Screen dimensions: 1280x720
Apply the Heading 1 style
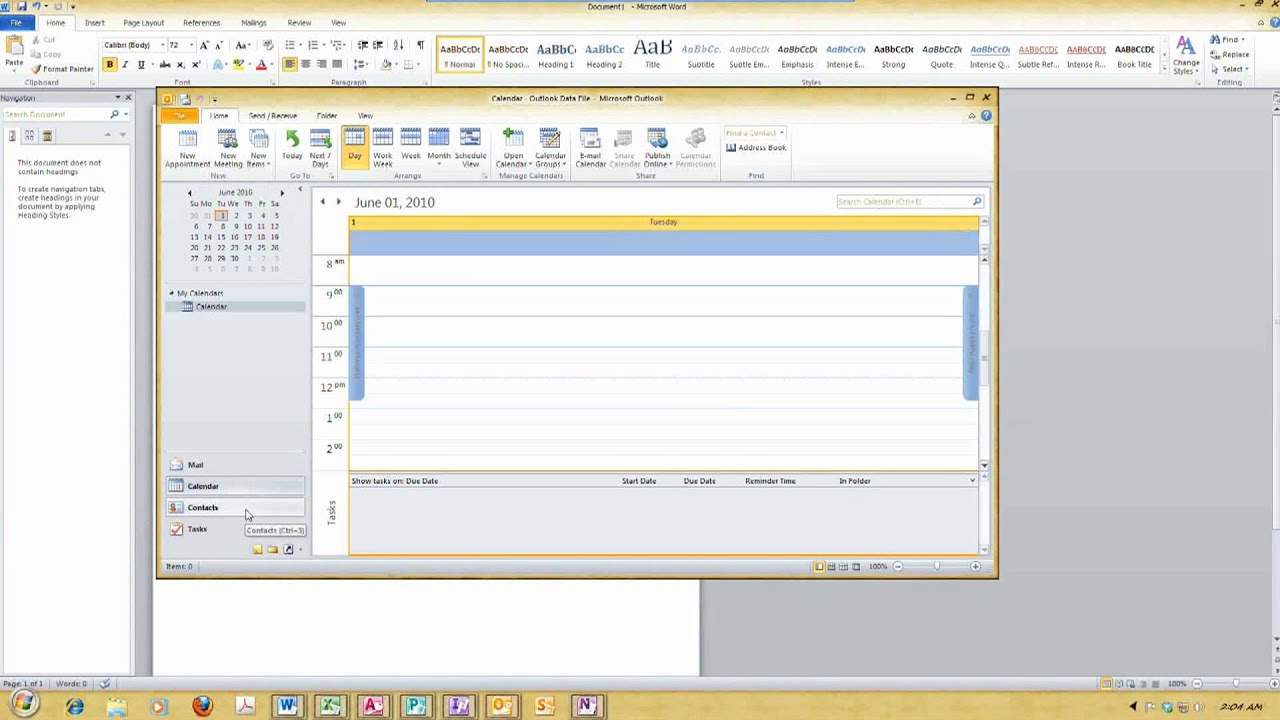556,55
